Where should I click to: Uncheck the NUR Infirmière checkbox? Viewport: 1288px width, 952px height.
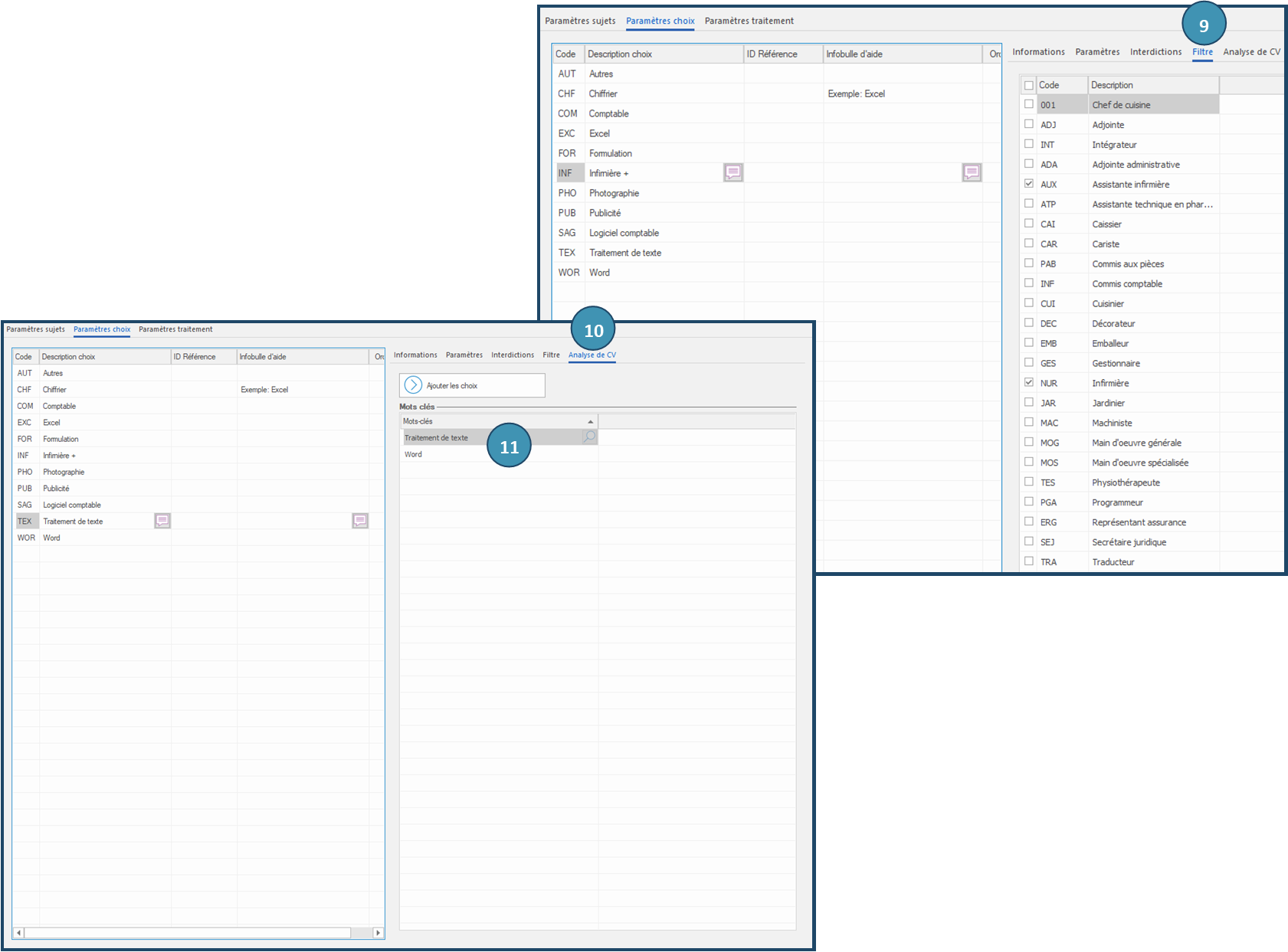(x=1029, y=382)
